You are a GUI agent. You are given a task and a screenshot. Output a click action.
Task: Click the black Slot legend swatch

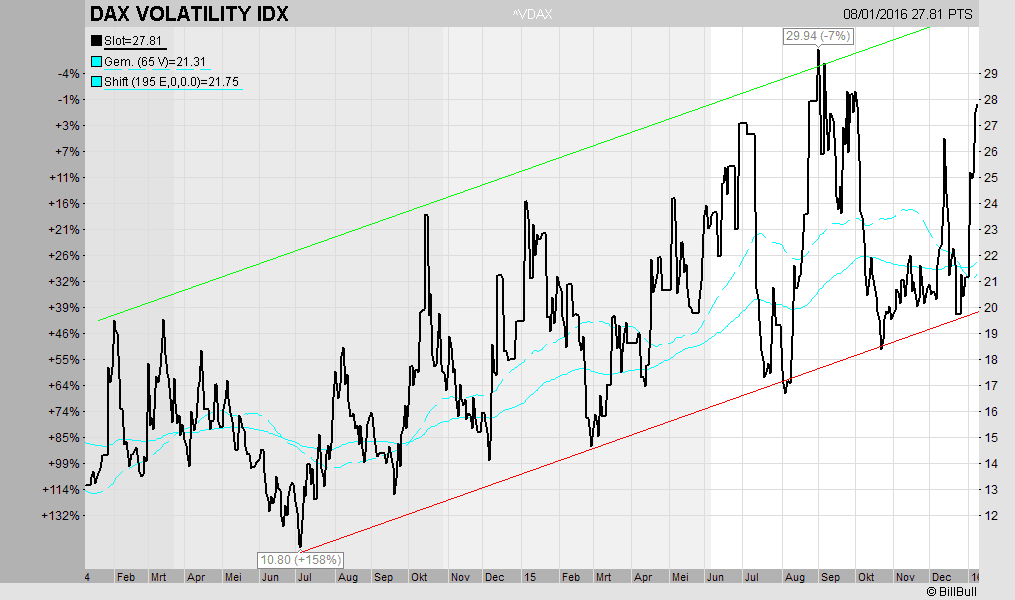[96, 41]
